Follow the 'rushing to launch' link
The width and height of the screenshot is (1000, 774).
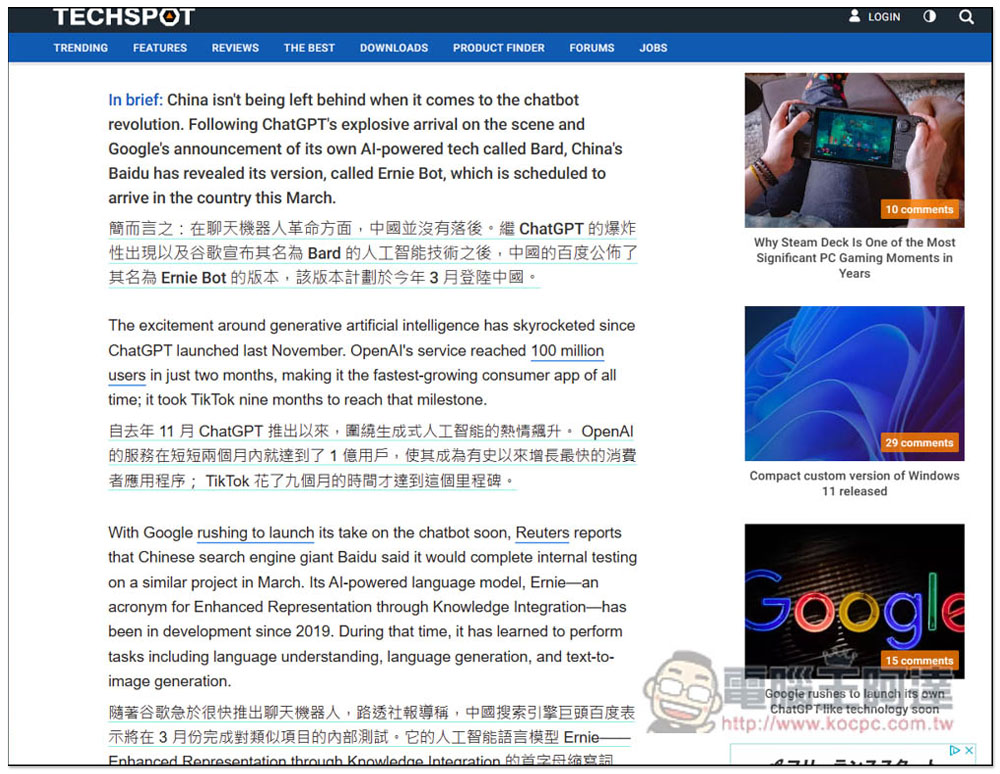255,533
